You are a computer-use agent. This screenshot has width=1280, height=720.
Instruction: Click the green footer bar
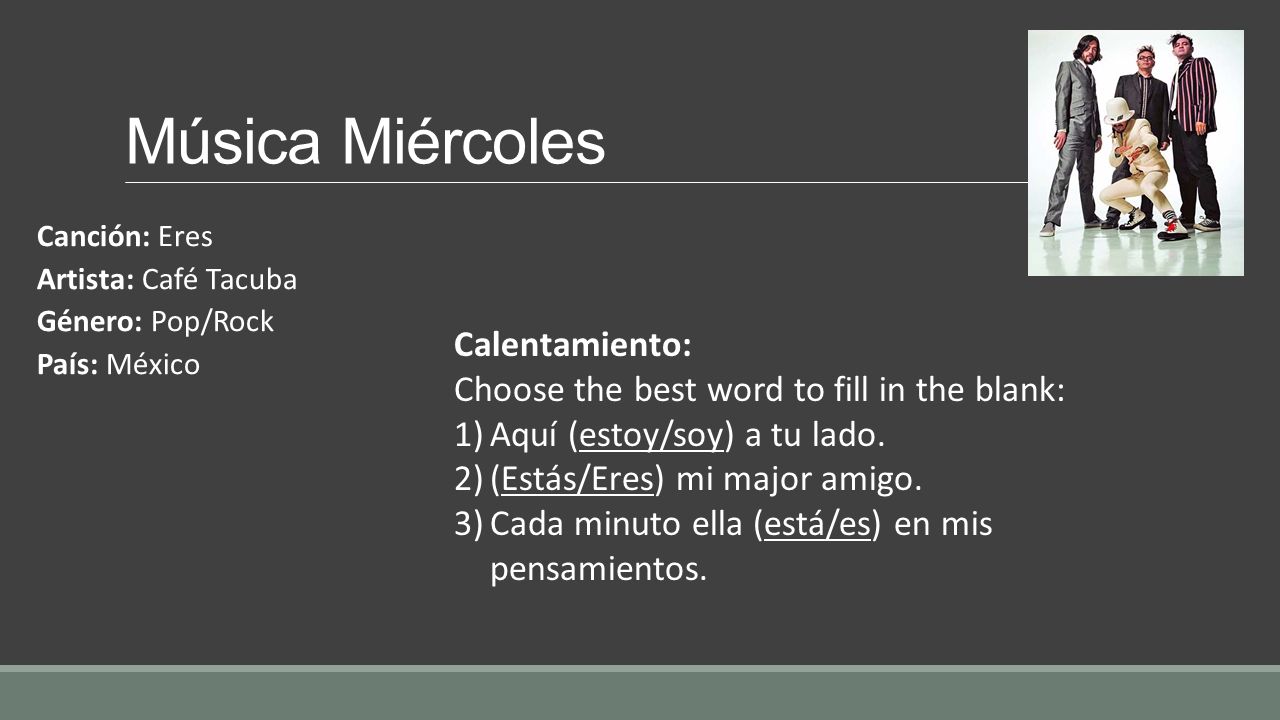coord(640,693)
